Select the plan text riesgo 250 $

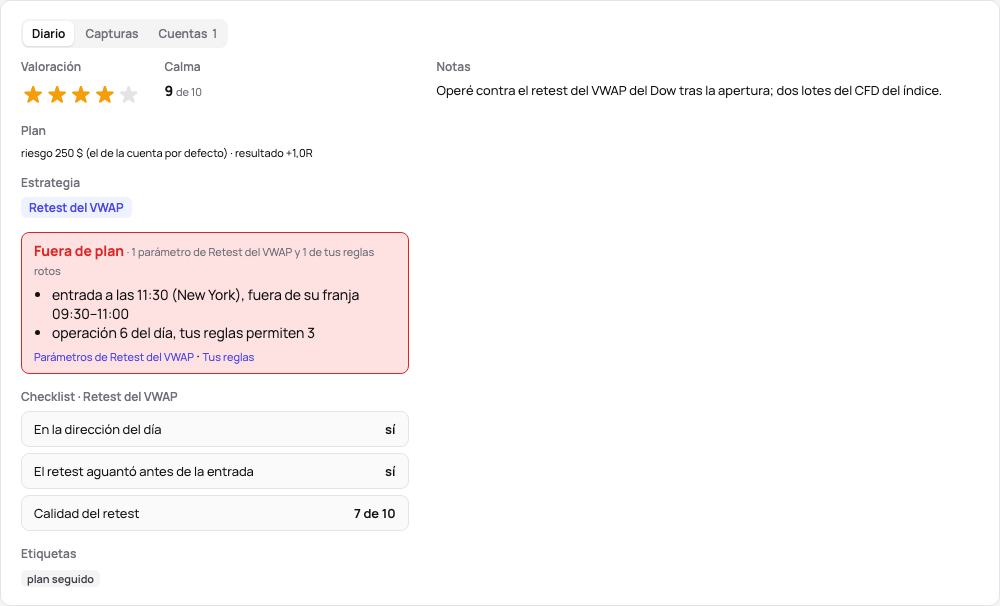tap(166, 153)
